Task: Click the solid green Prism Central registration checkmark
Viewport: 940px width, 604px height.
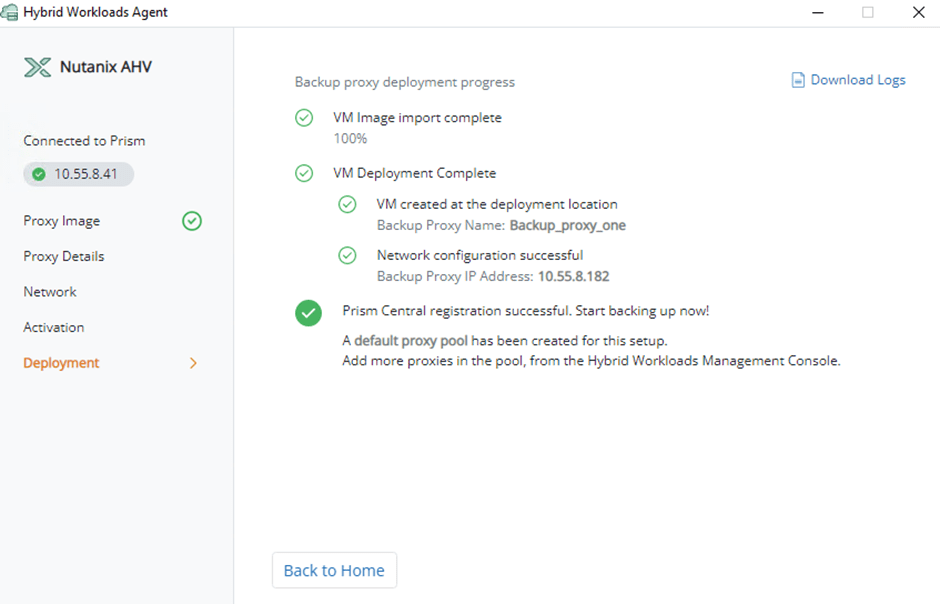Action: pos(308,312)
